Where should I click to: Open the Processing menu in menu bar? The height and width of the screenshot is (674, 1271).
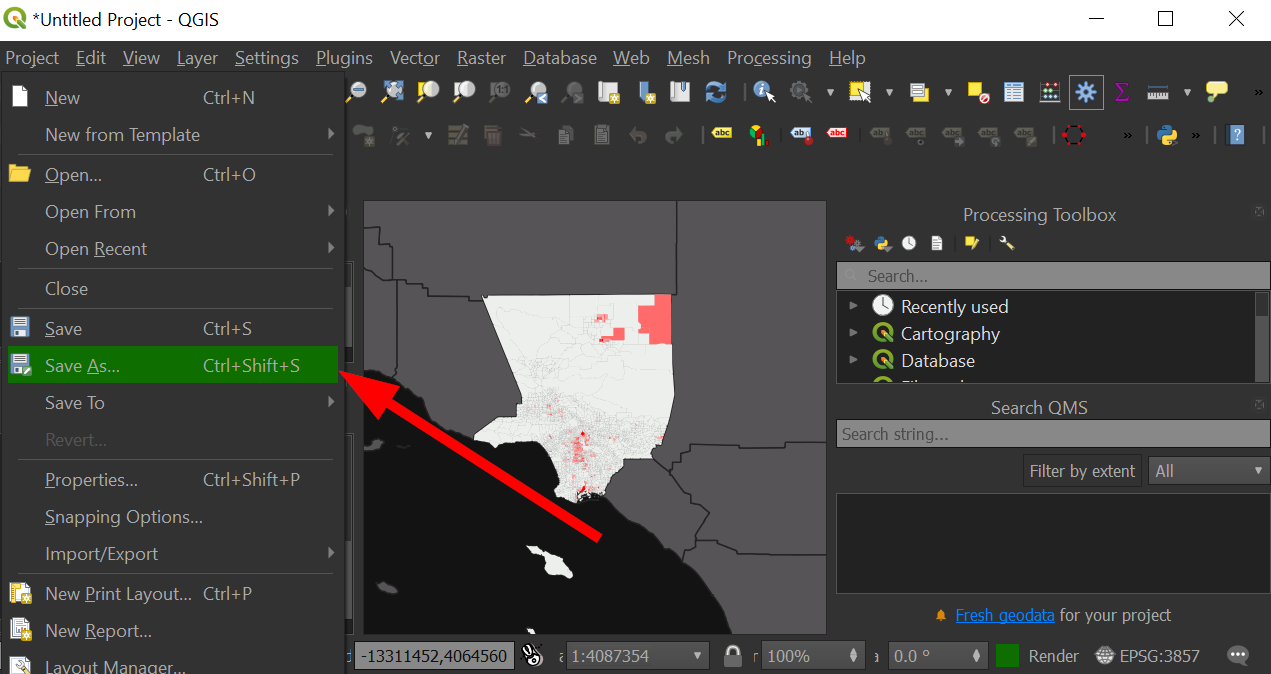point(769,58)
